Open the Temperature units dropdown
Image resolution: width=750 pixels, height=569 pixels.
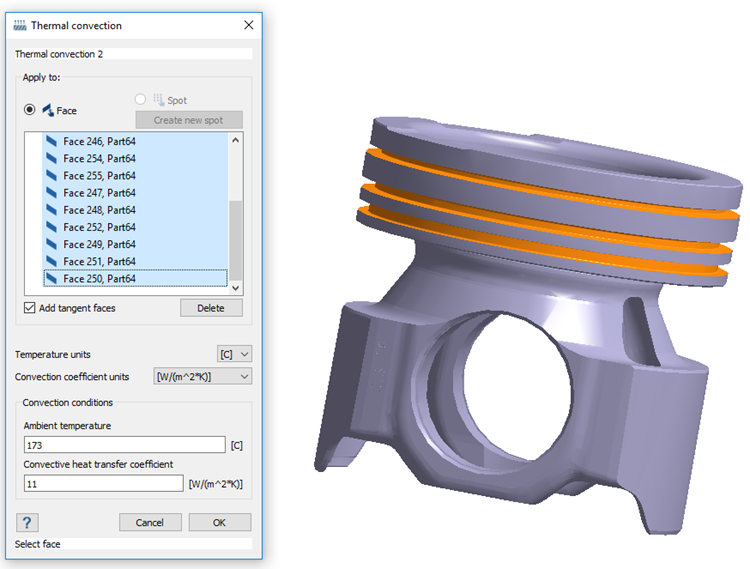click(235, 354)
